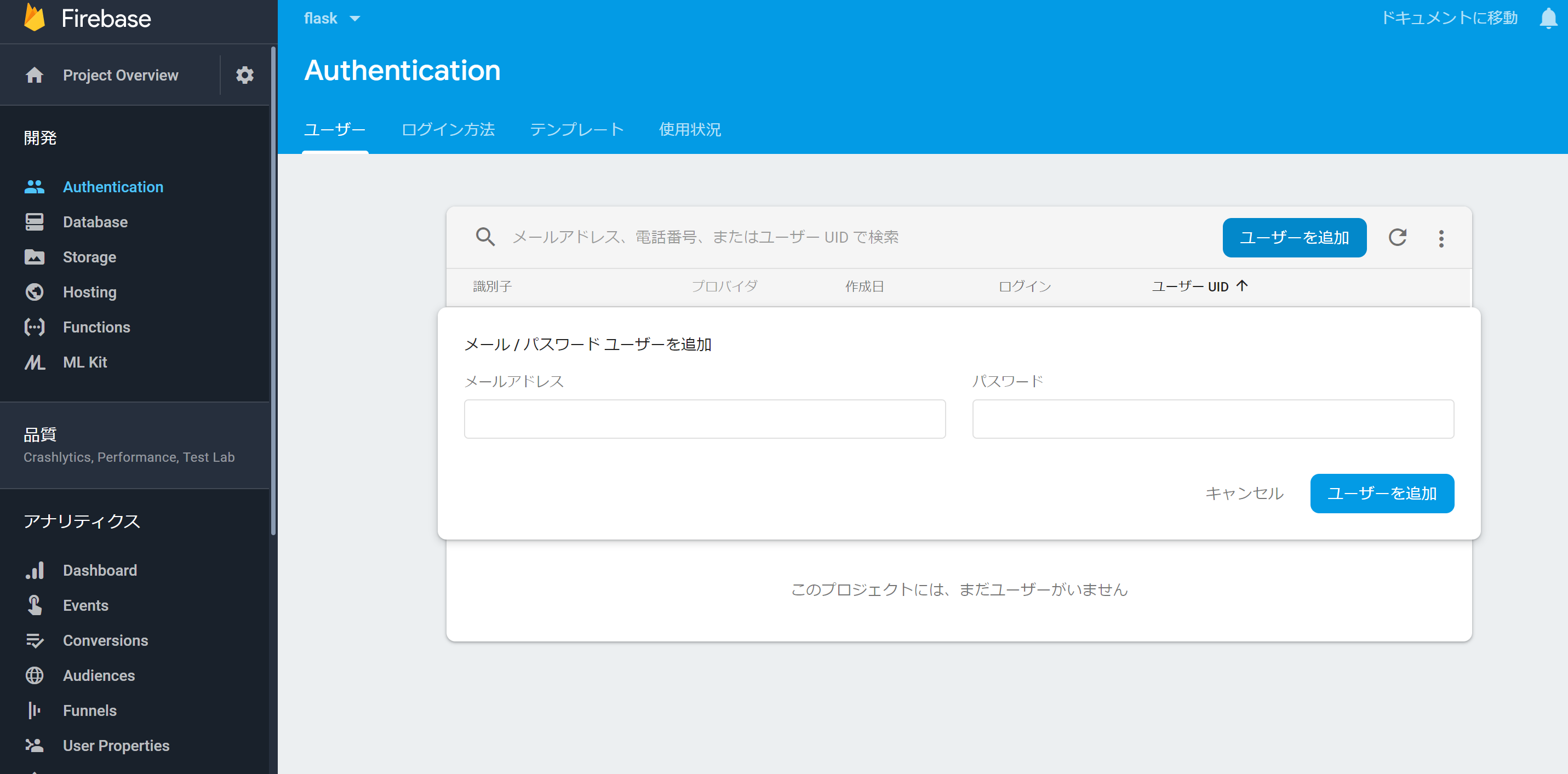This screenshot has width=1568, height=774.
Task: Sort users by ユーザー UID column
Action: click(x=1199, y=286)
